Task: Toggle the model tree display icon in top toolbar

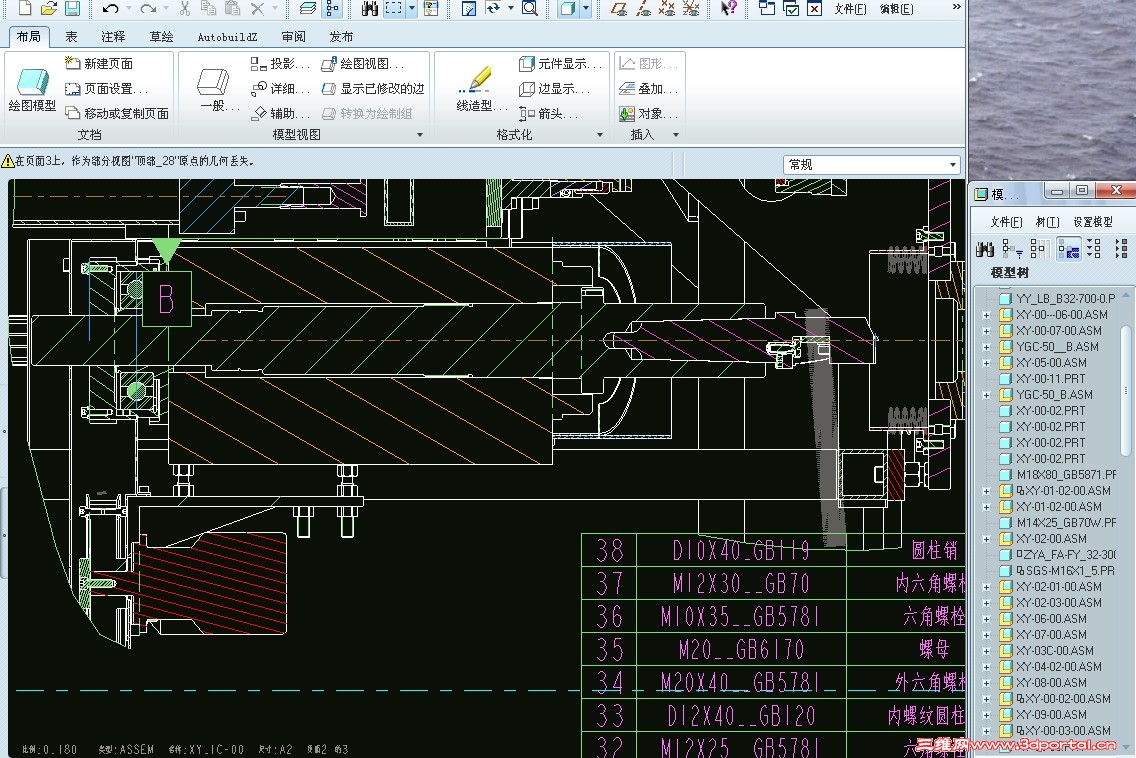Action: 332,9
